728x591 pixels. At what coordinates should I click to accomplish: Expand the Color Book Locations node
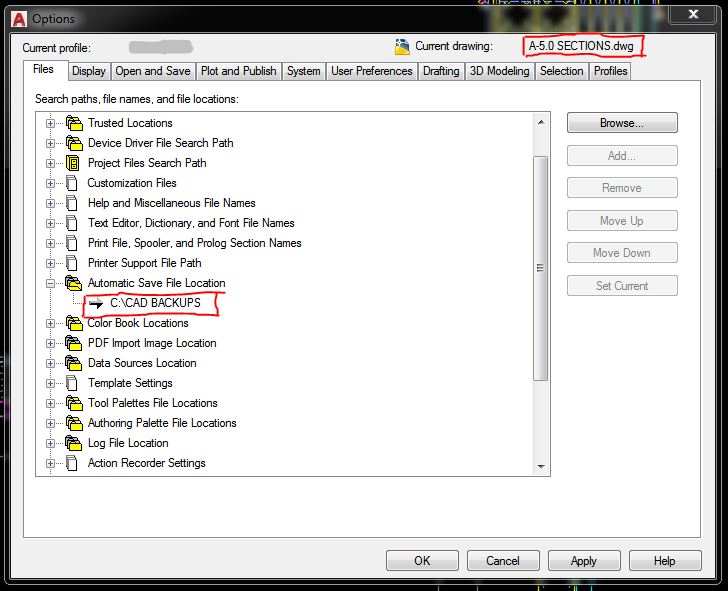coord(50,323)
